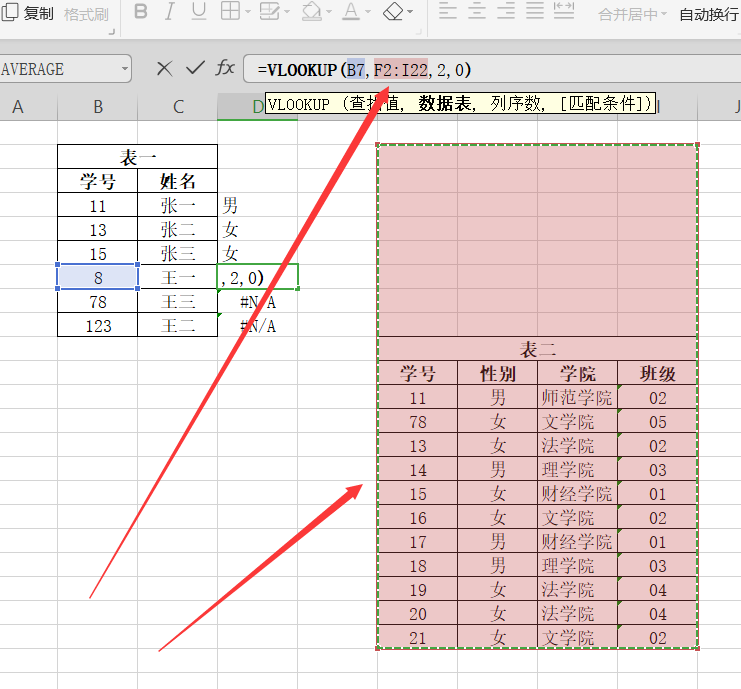Select column A header

[x=28, y=107]
